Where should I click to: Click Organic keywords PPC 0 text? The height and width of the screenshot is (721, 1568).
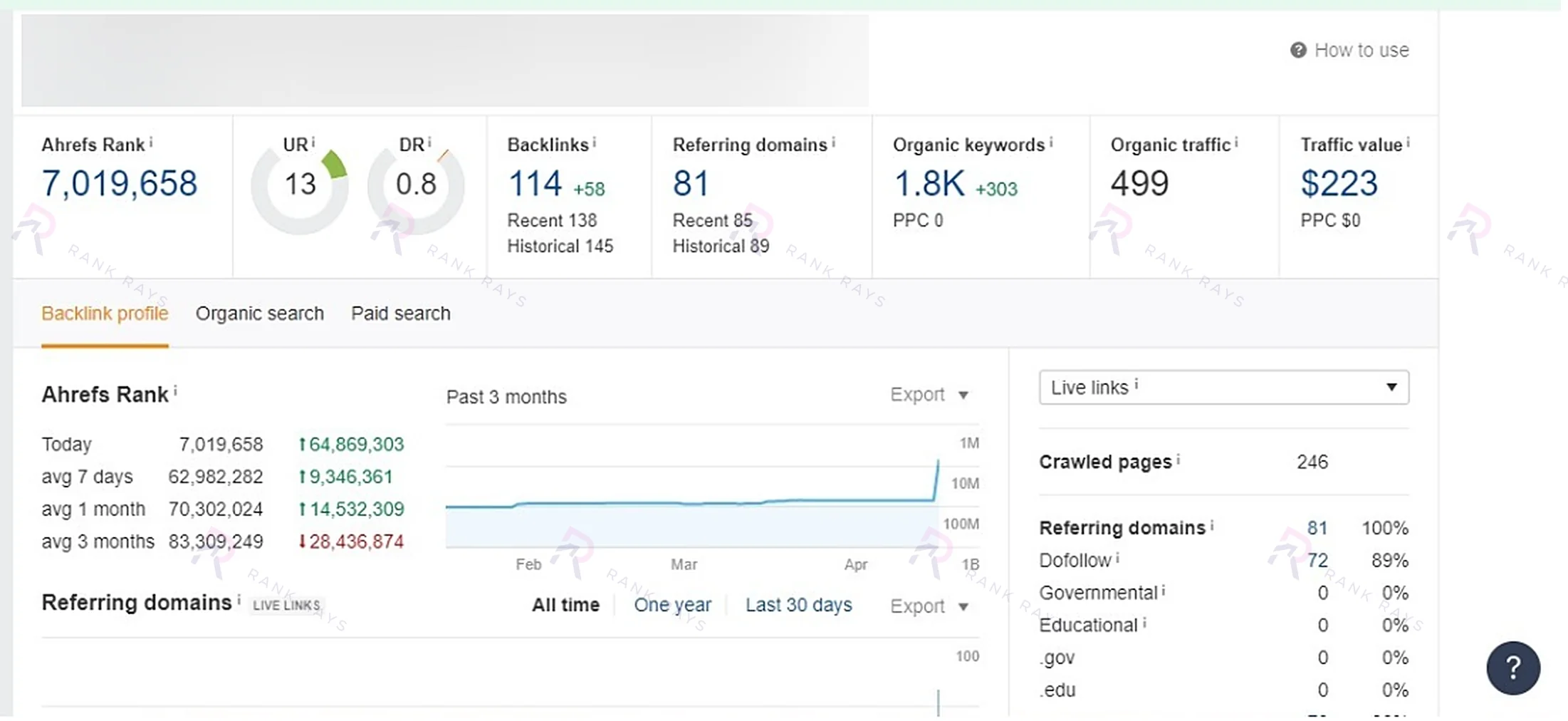[918, 221]
